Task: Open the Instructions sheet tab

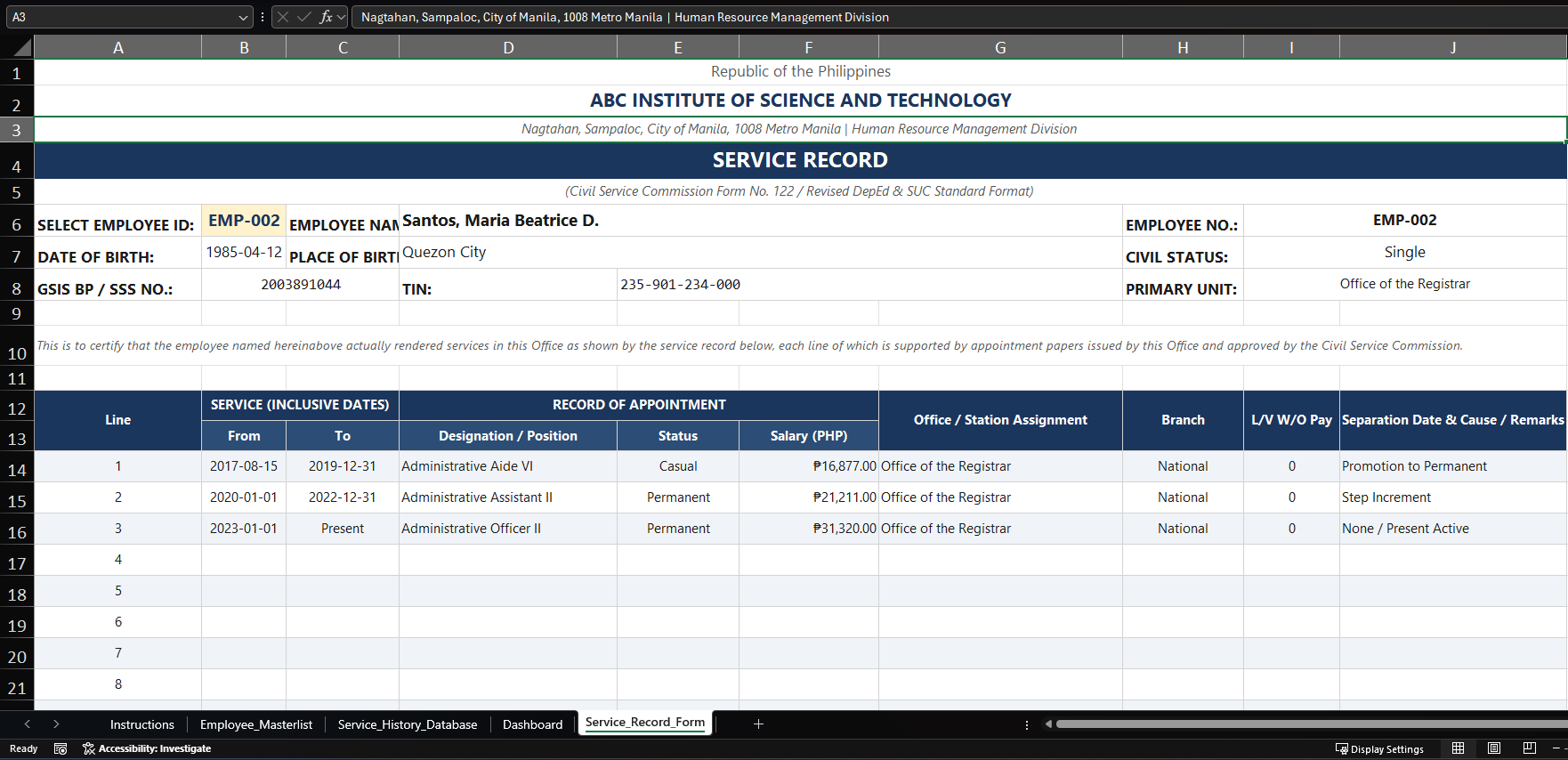Action: tap(142, 724)
